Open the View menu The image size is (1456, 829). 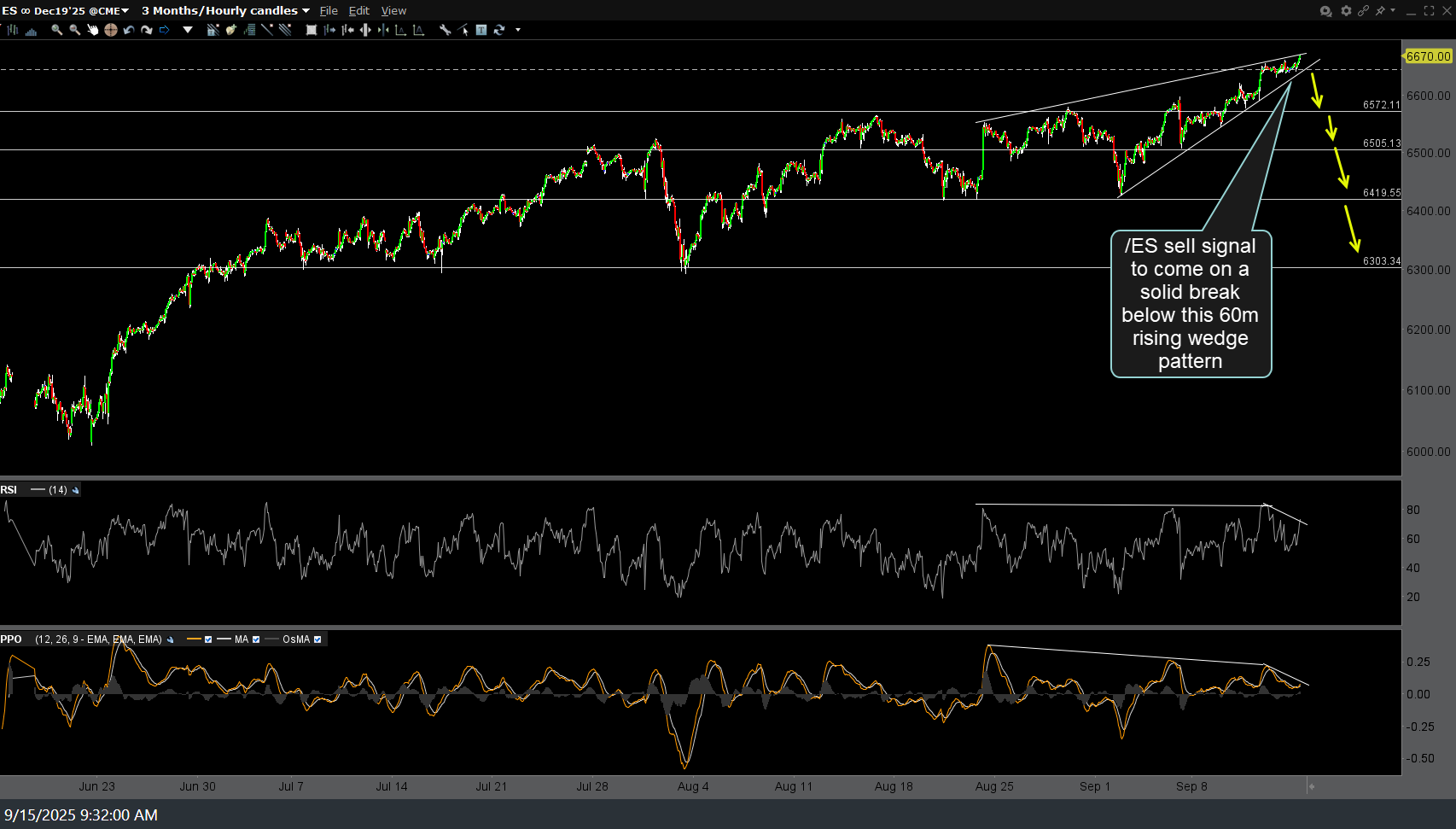coord(393,10)
